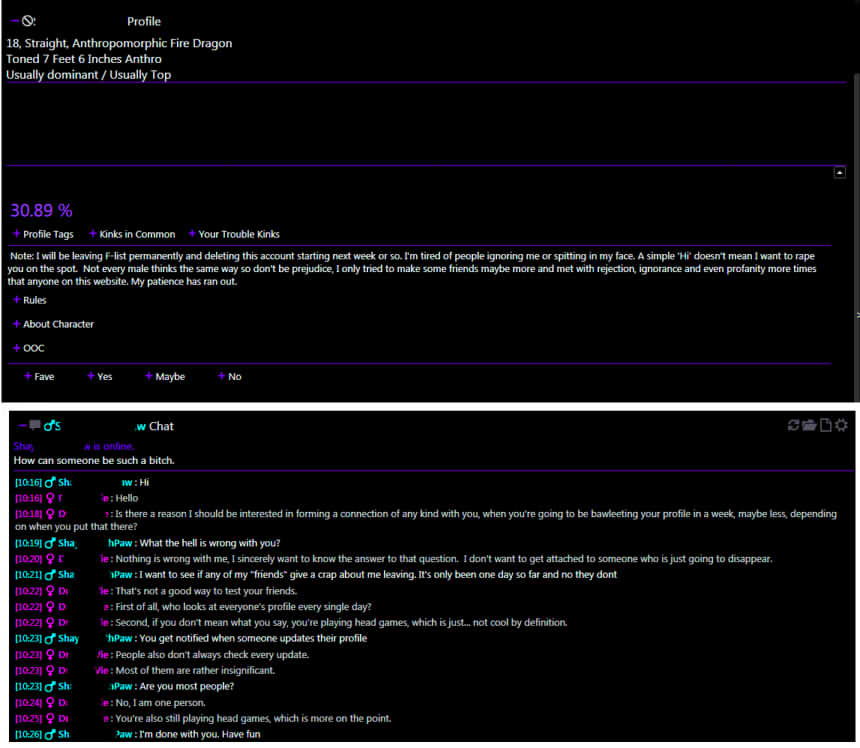Click male icon on 'What the hell is wrong' message
Viewport: 860px width, 748px height.
tap(50, 543)
